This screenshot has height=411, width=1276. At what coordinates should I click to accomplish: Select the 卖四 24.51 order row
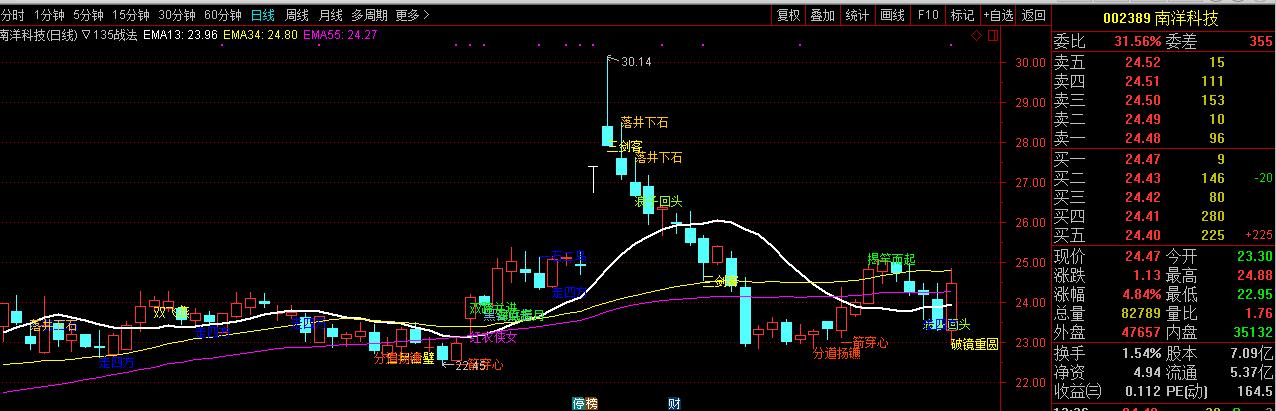tap(1164, 81)
